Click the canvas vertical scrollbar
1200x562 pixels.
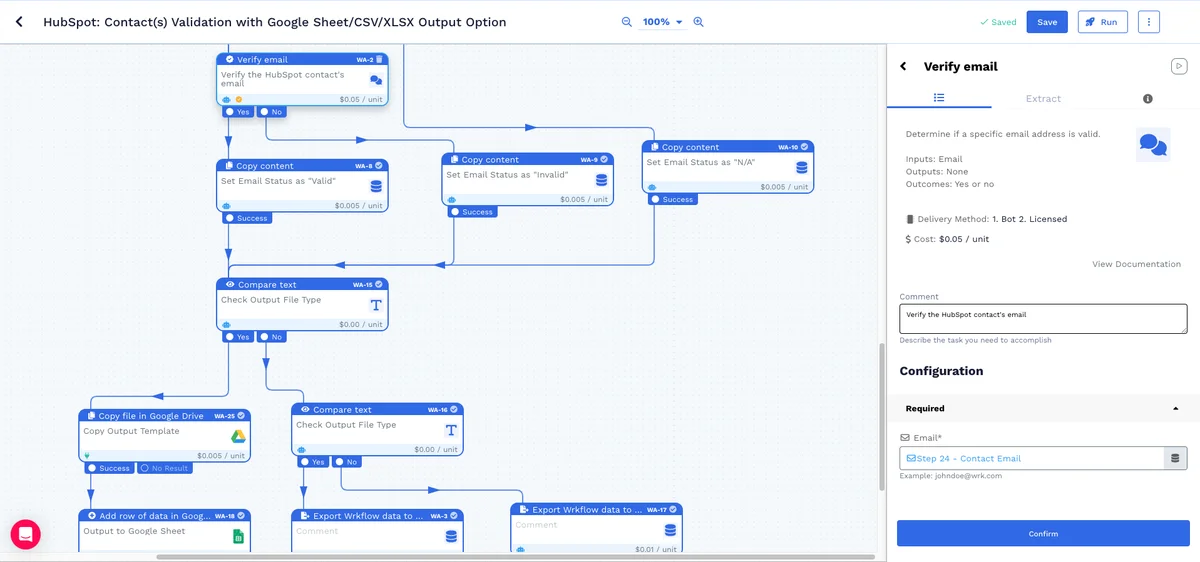881,415
